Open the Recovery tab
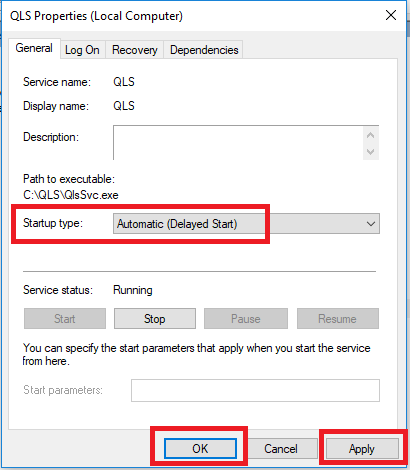The image size is (410, 470). coord(135,50)
